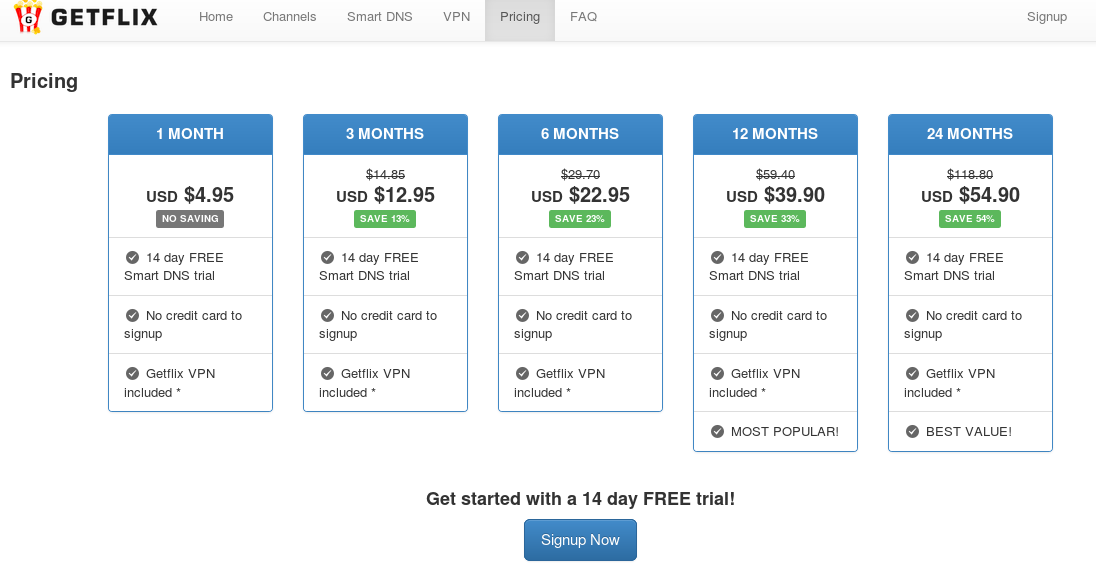Click the SAVE 54% green badge

coord(969,219)
